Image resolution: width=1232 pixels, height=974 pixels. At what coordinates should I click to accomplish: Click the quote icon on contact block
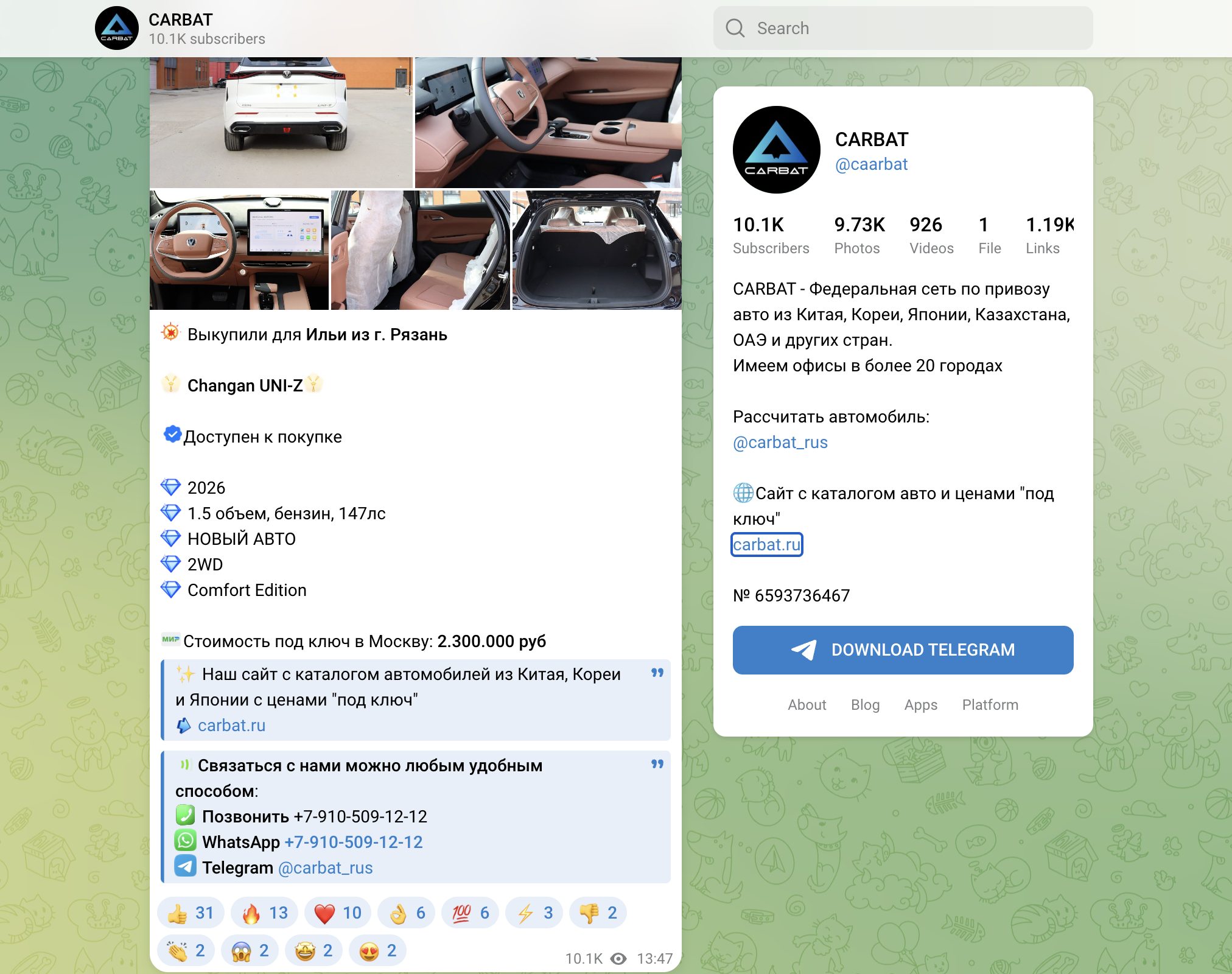pos(657,764)
